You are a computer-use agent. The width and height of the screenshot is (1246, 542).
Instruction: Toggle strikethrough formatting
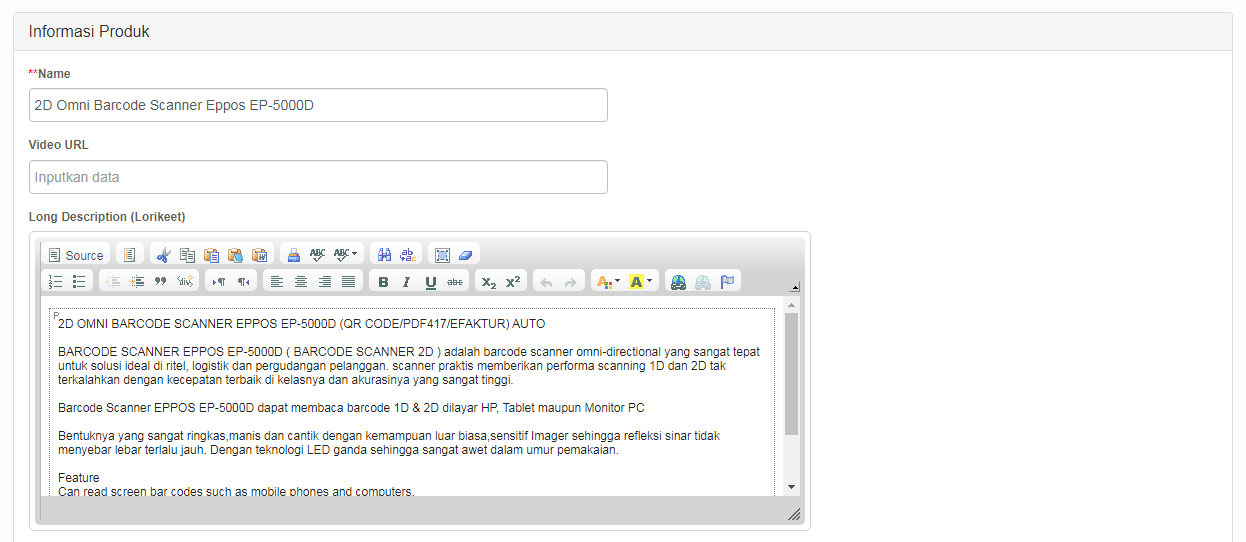click(455, 282)
